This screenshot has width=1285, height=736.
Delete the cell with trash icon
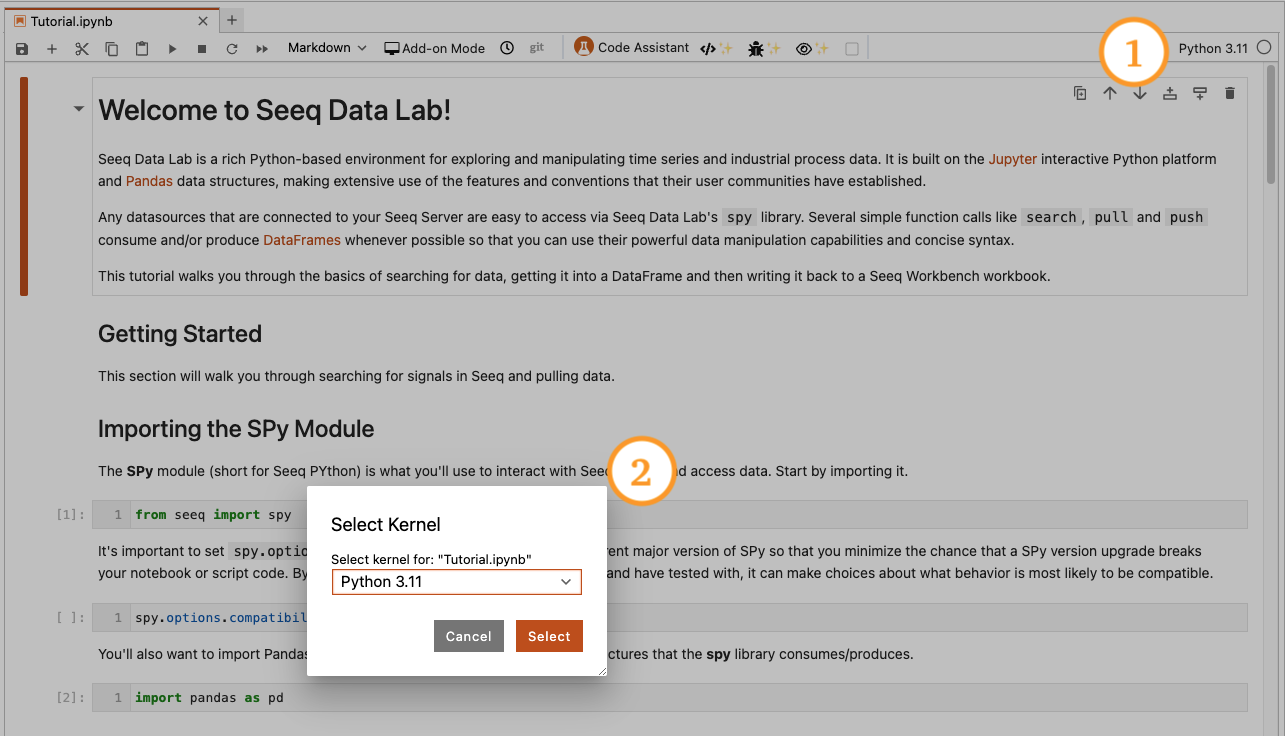point(1230,93)
